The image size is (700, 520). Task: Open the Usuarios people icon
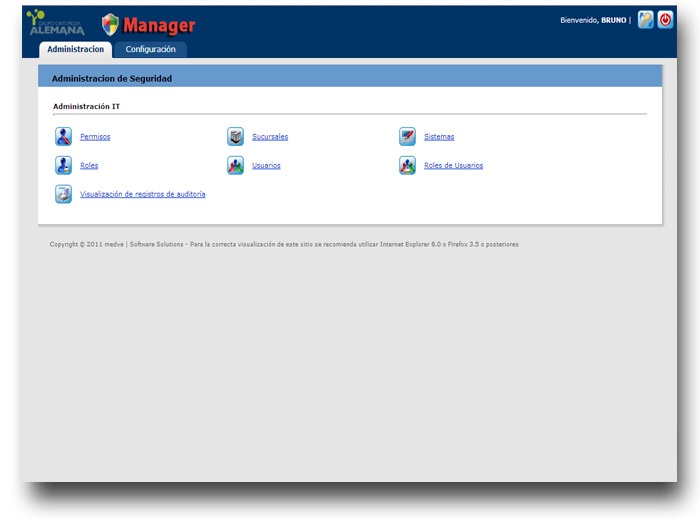[235, 166]
